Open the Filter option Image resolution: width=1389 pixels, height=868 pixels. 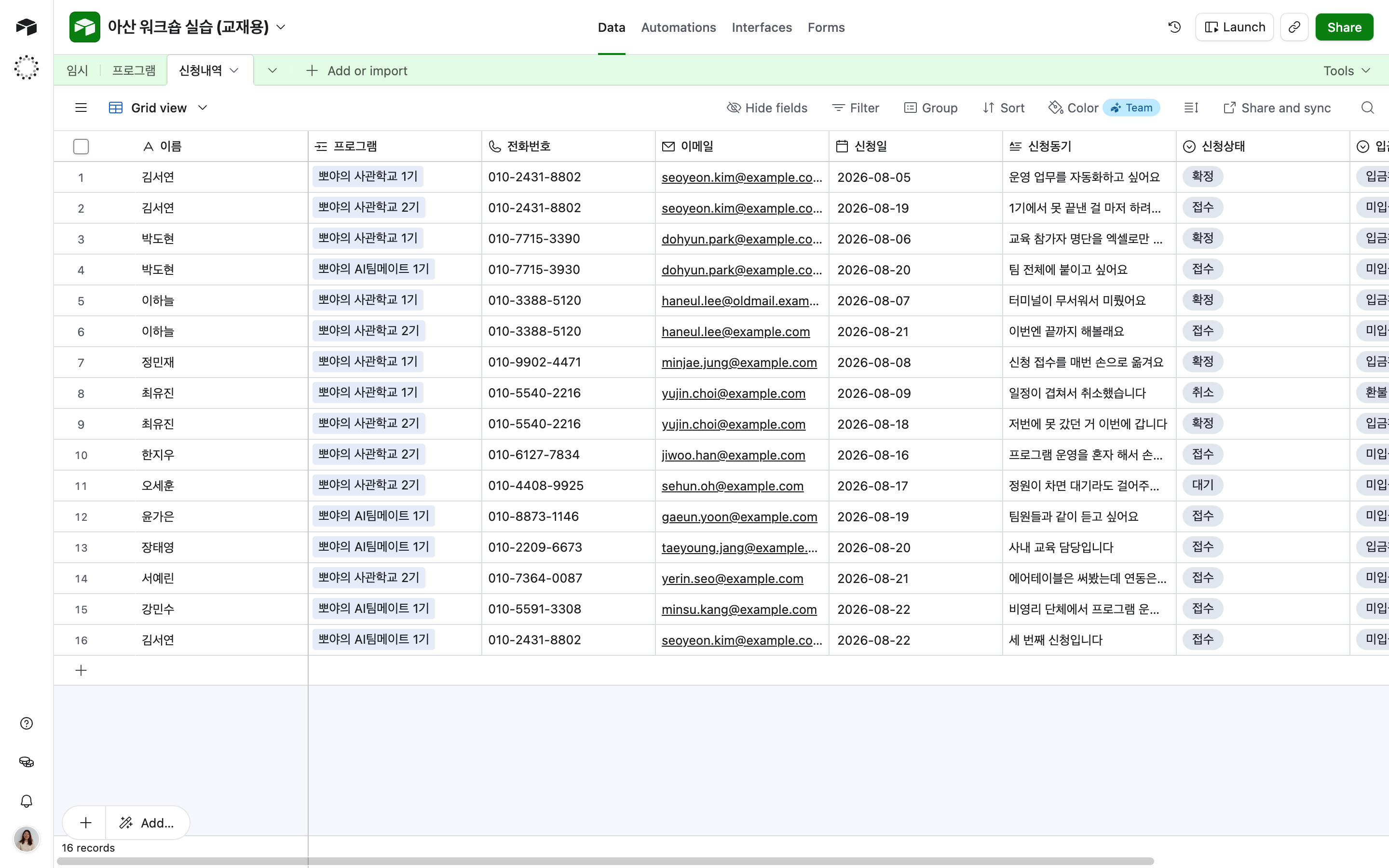pos(856,108)
